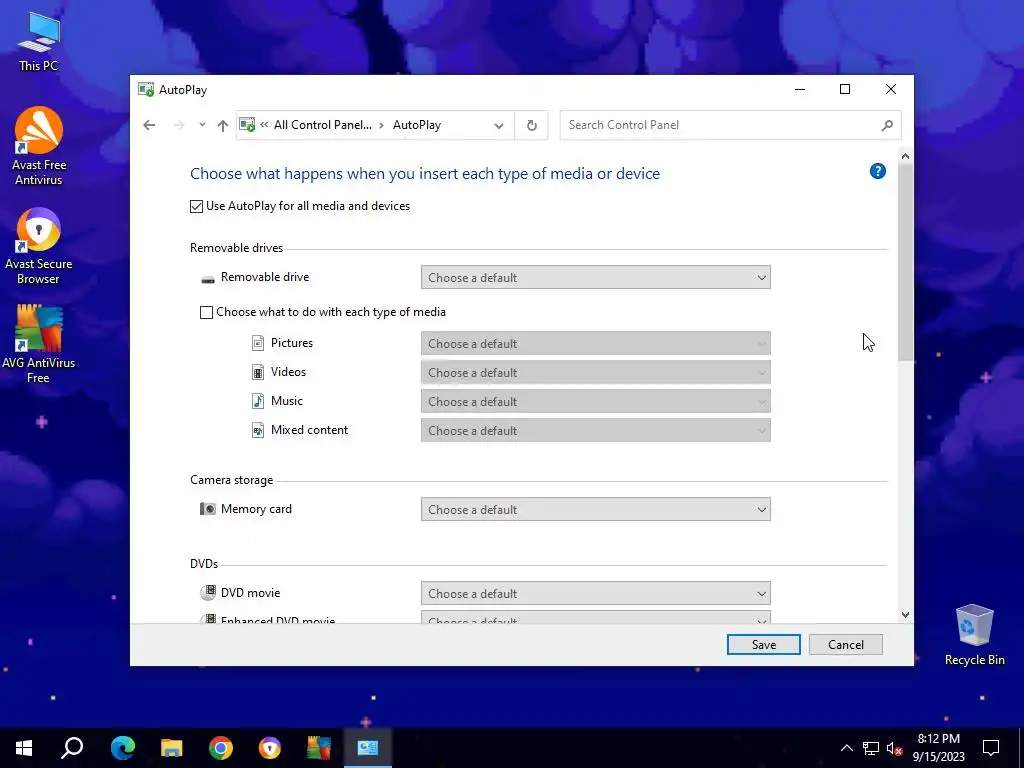Click the AutoPlay title bar icon
The height and width of the screenshot is (768, 1024).
point(146,90)
